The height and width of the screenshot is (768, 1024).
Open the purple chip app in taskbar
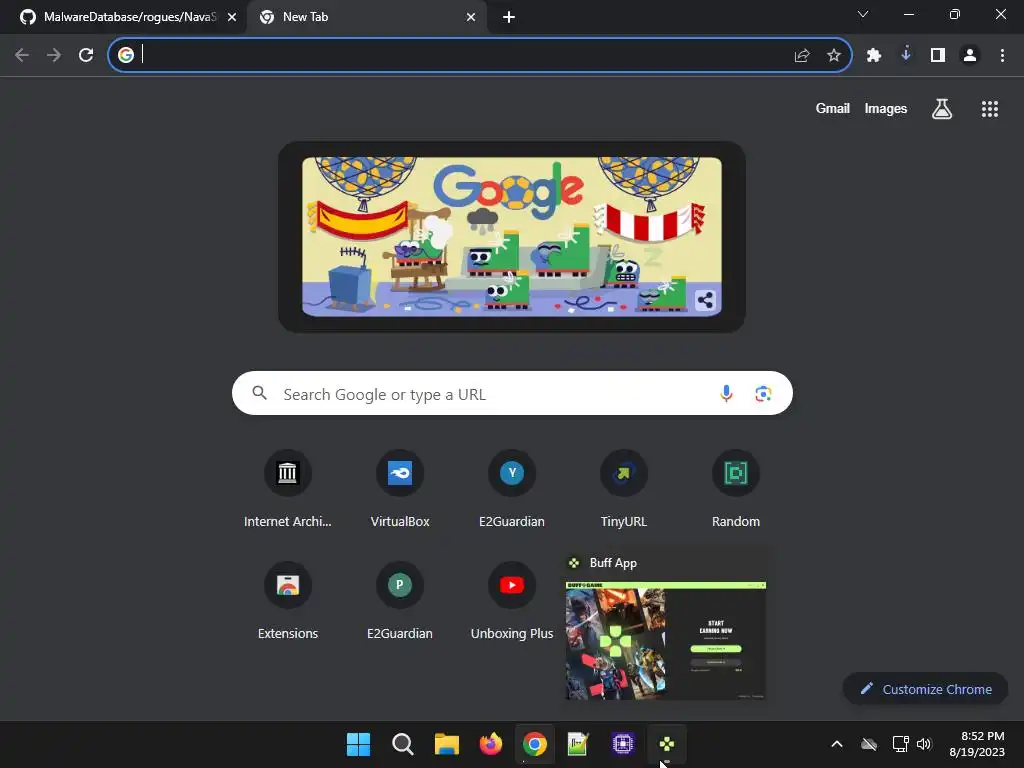pyautogui.click(x=623, y=744)
